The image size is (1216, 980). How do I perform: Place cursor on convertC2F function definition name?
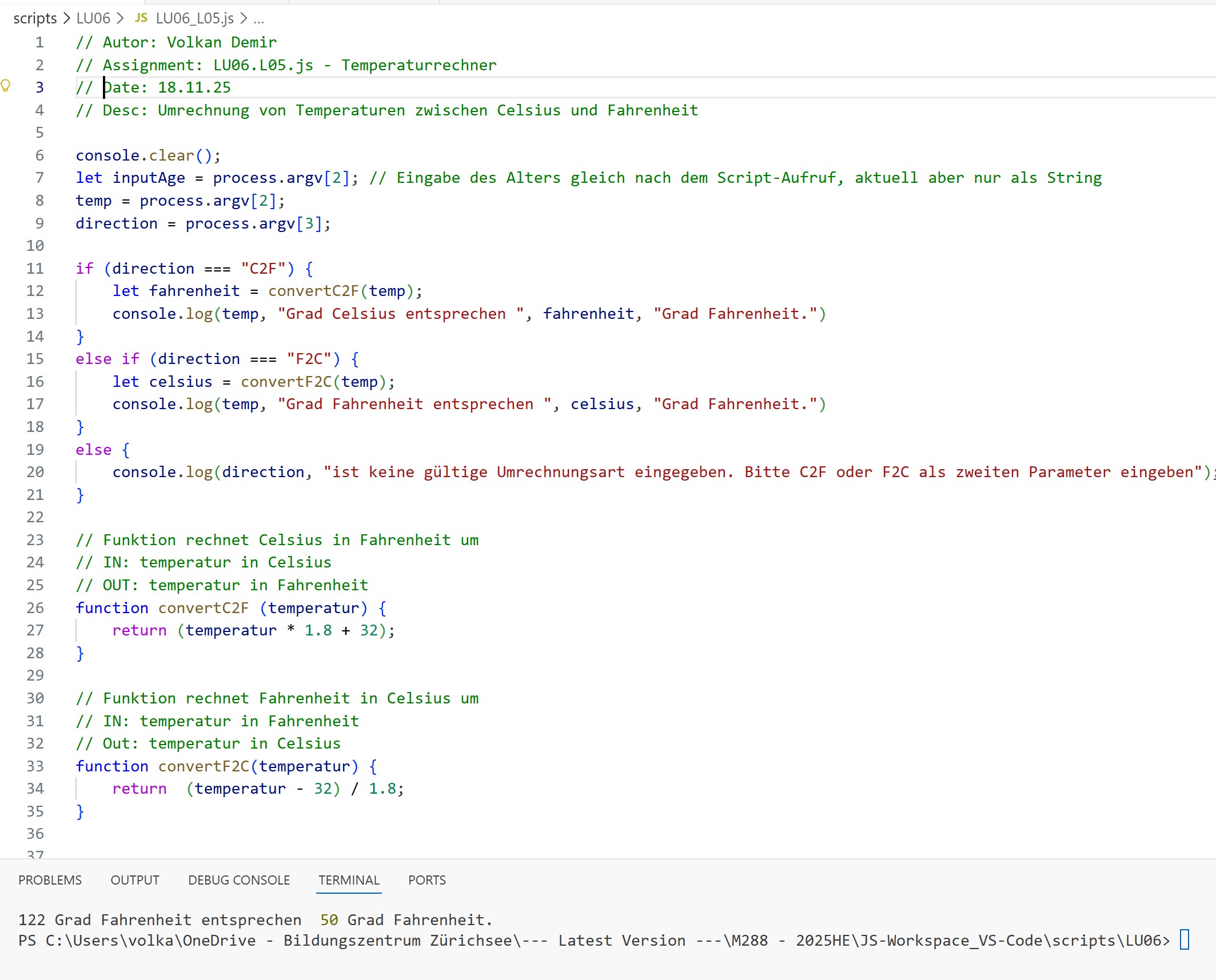click(x=203, y=608)
